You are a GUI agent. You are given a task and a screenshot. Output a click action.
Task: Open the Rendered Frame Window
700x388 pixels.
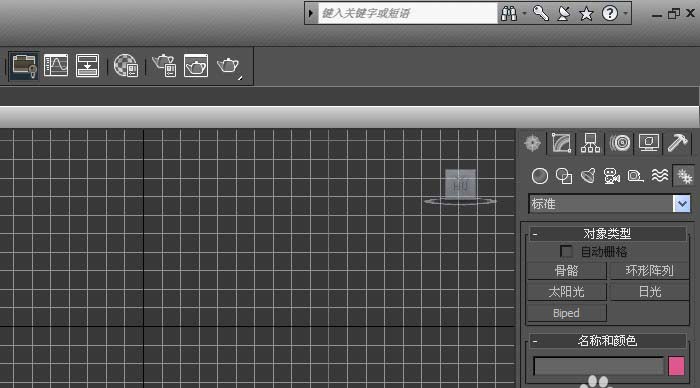click(196, 66)
